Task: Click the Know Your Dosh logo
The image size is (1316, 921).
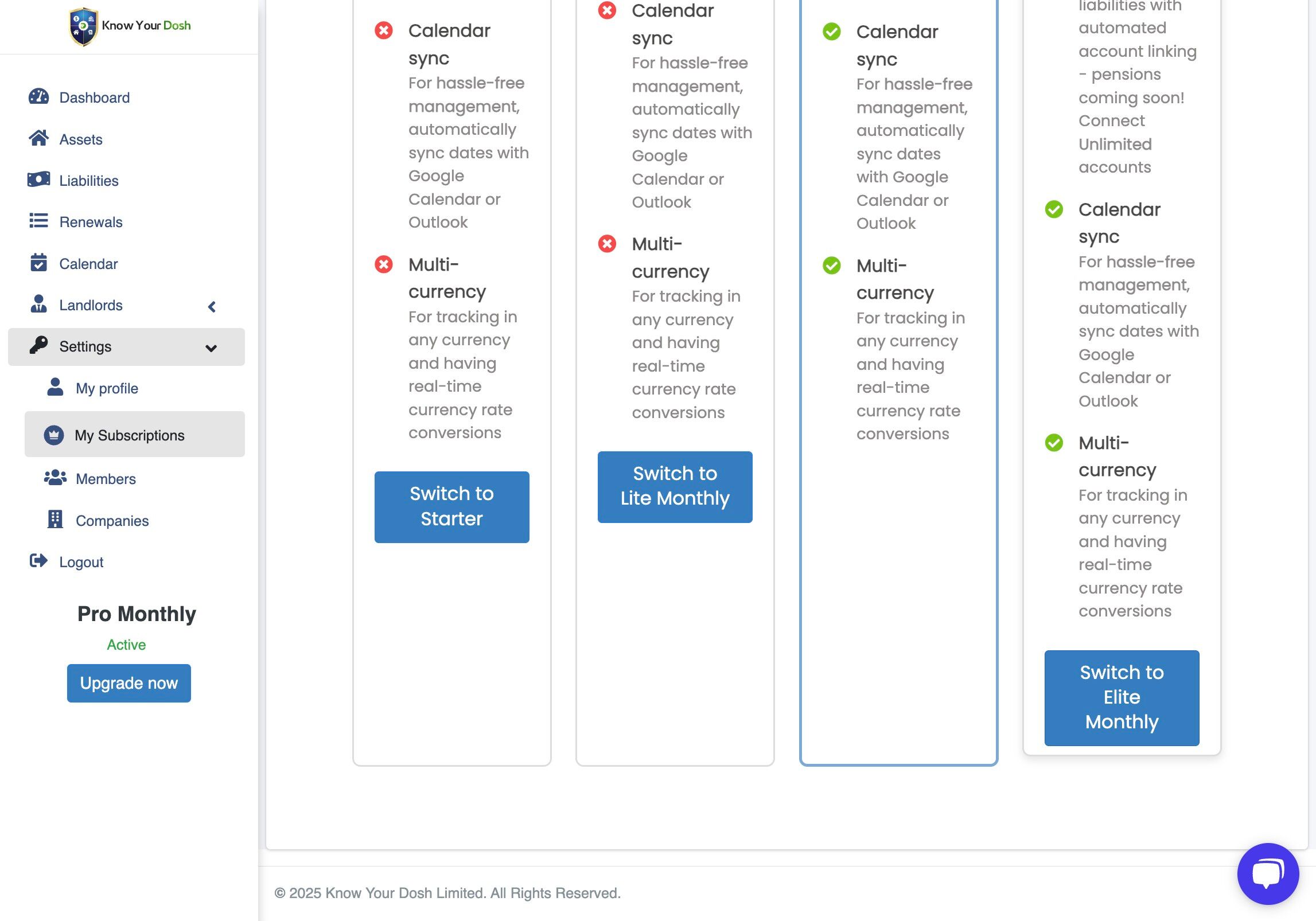Action: [130, 26]
